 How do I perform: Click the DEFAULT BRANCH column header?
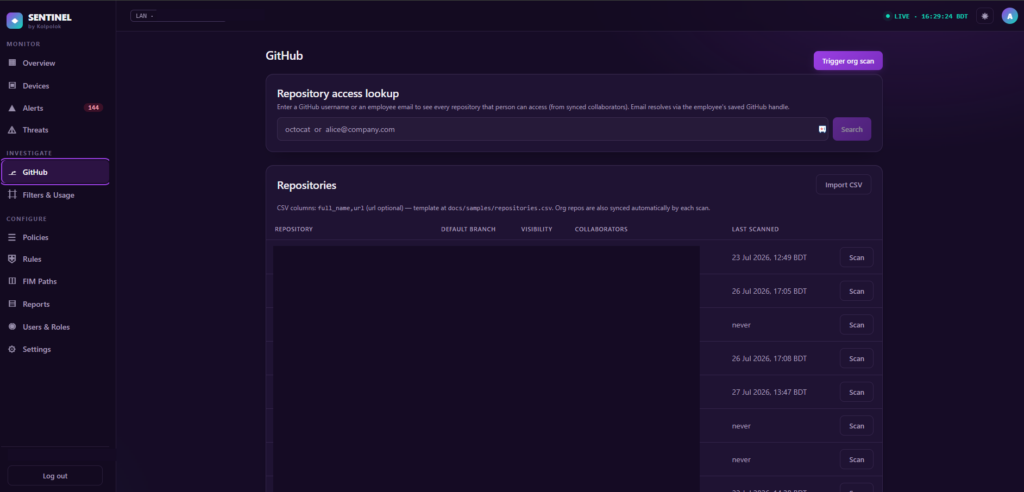pos(468,229)
